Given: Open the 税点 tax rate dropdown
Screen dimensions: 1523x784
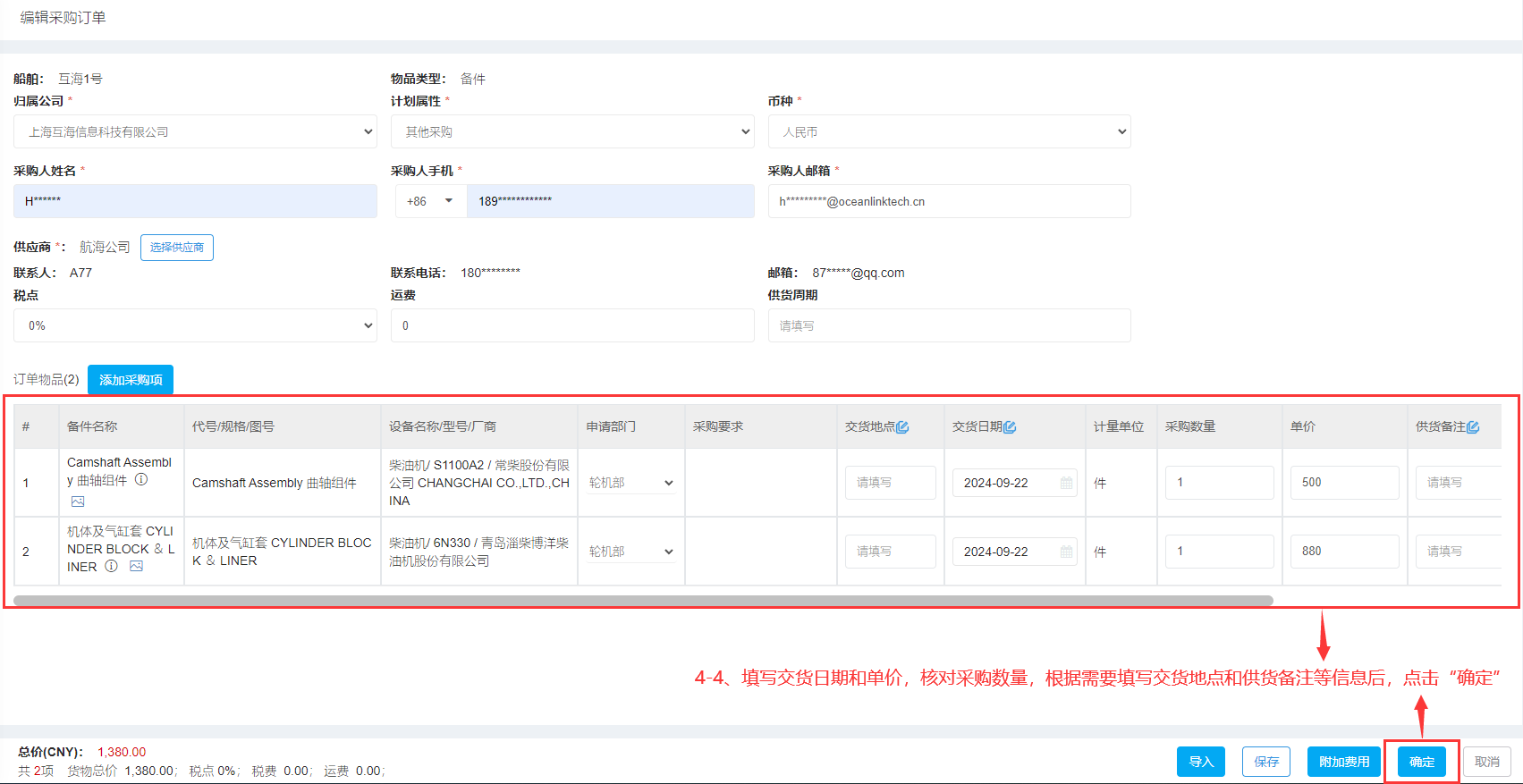Looking at the screenshot, I should pyautogui.click(x=195, y=325).
